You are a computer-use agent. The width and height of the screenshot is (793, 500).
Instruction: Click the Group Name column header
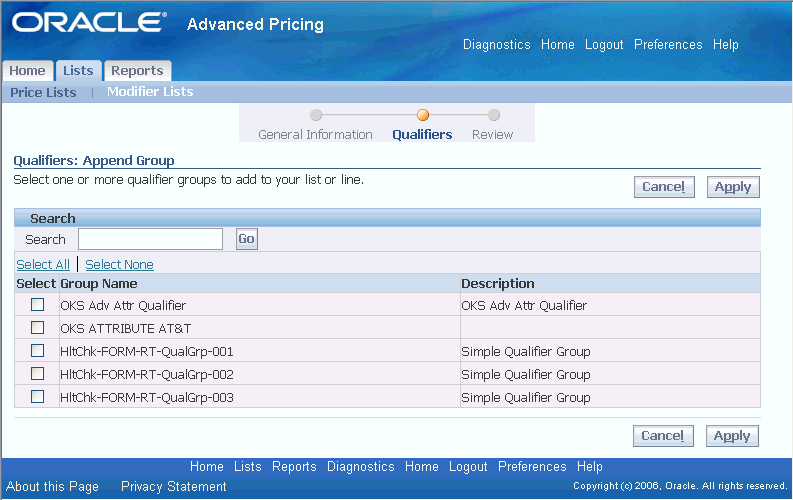(x=99, y=284)
